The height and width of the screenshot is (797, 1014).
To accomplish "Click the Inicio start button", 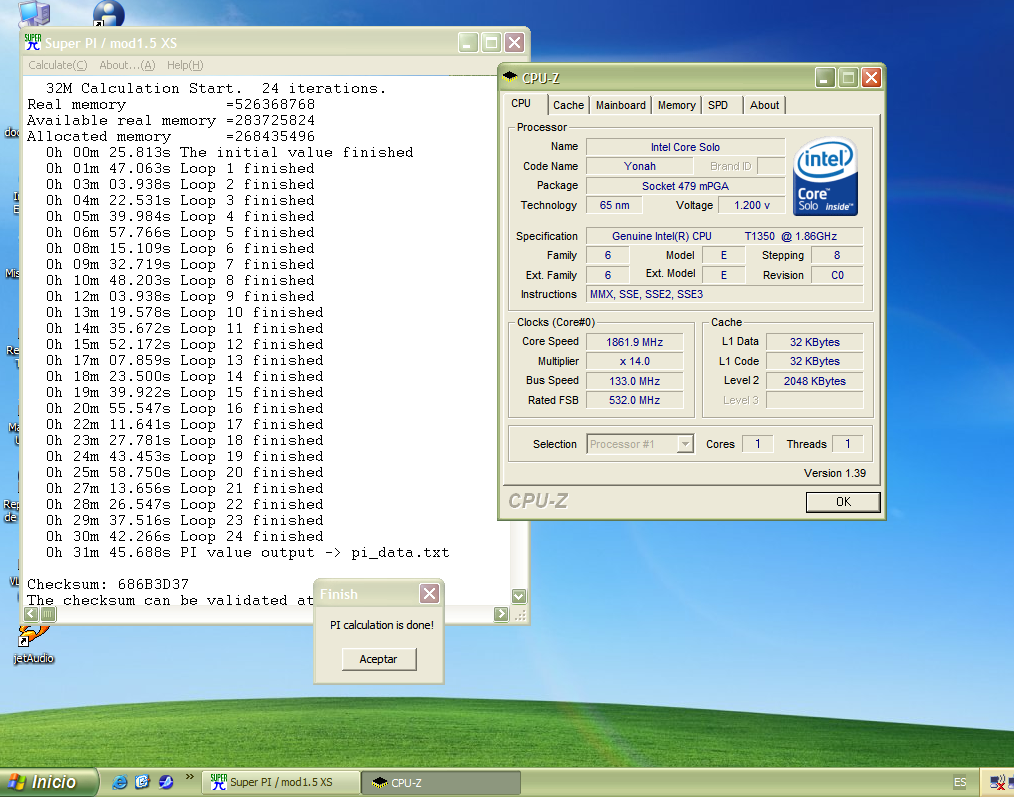I will tap(49, 782).
